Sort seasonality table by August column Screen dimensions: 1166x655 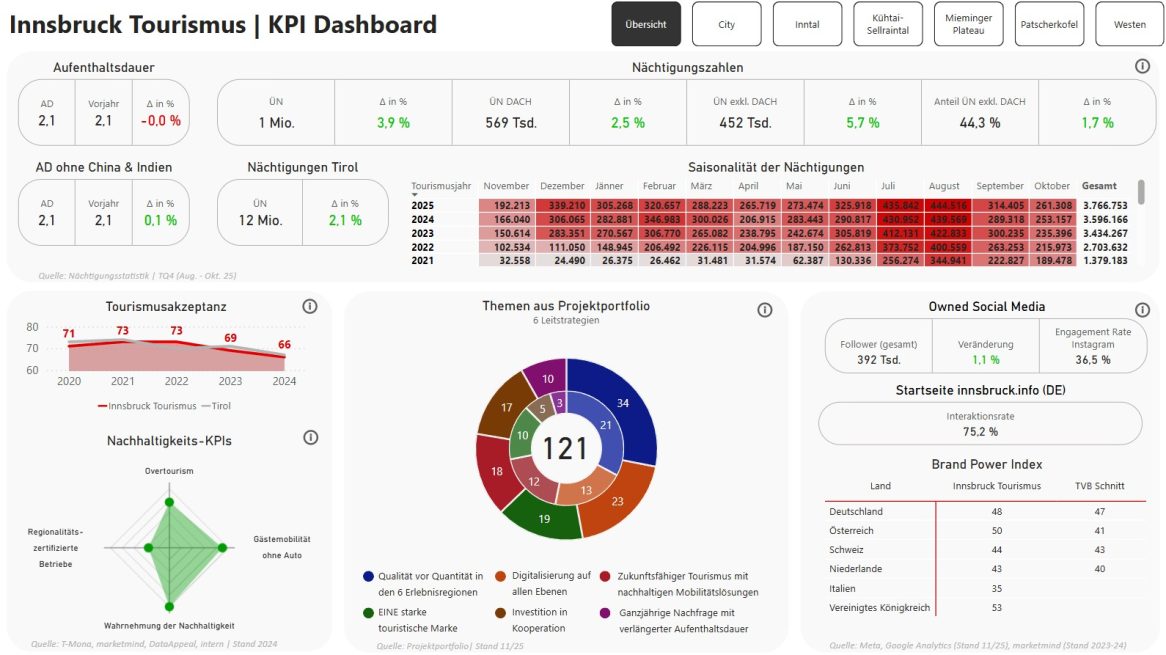click(x=943, y=186)
